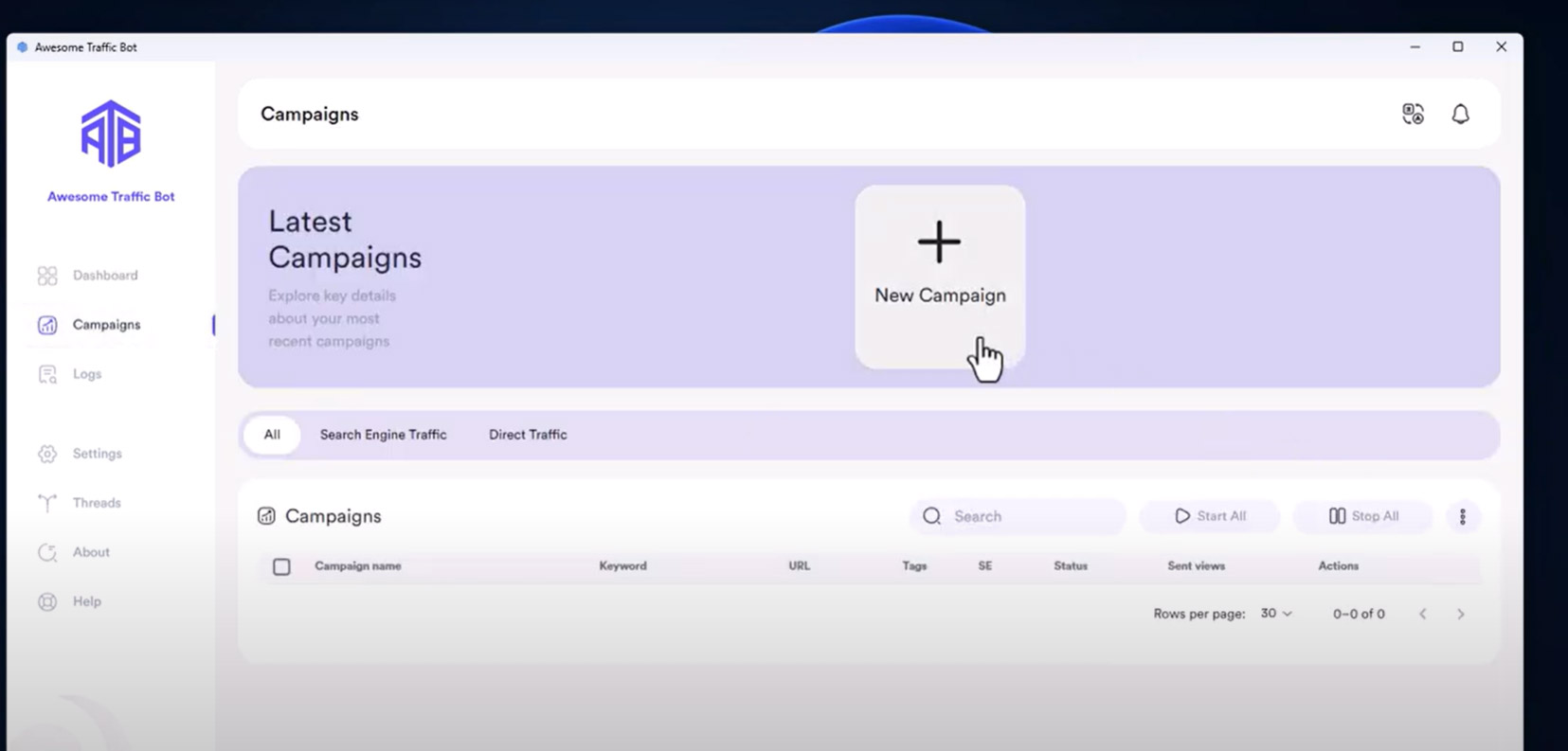Click the Tags column header
Viewport: 1568px width, 751px height.
(914, 566)
